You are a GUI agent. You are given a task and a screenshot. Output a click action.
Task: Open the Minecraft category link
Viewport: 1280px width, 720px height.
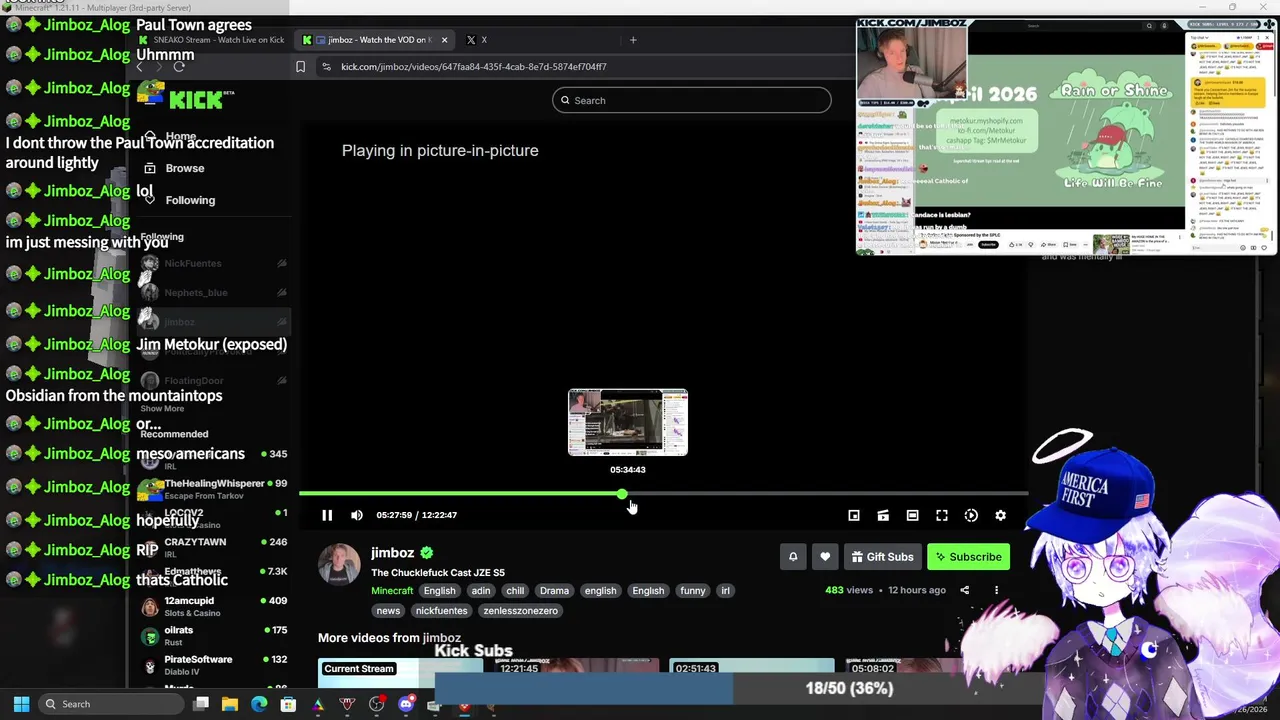coord(392,590)
